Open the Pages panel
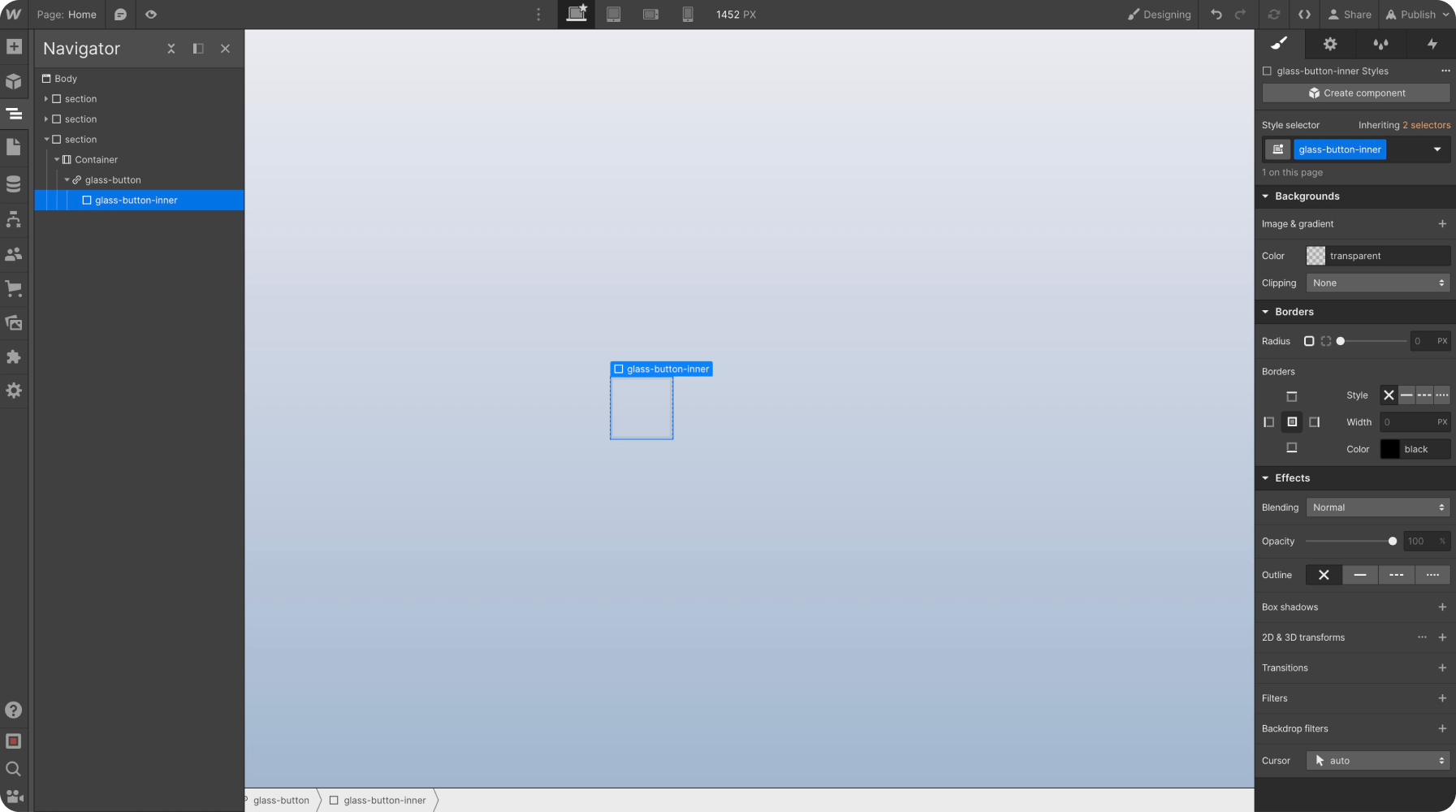Image resolution: width=1456 pixels, height=812 pixels. (x=13, y=146)
